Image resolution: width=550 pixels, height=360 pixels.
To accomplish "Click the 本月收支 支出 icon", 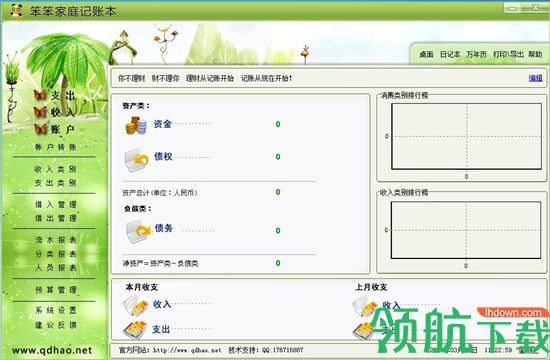I will [x=135, y=329].
